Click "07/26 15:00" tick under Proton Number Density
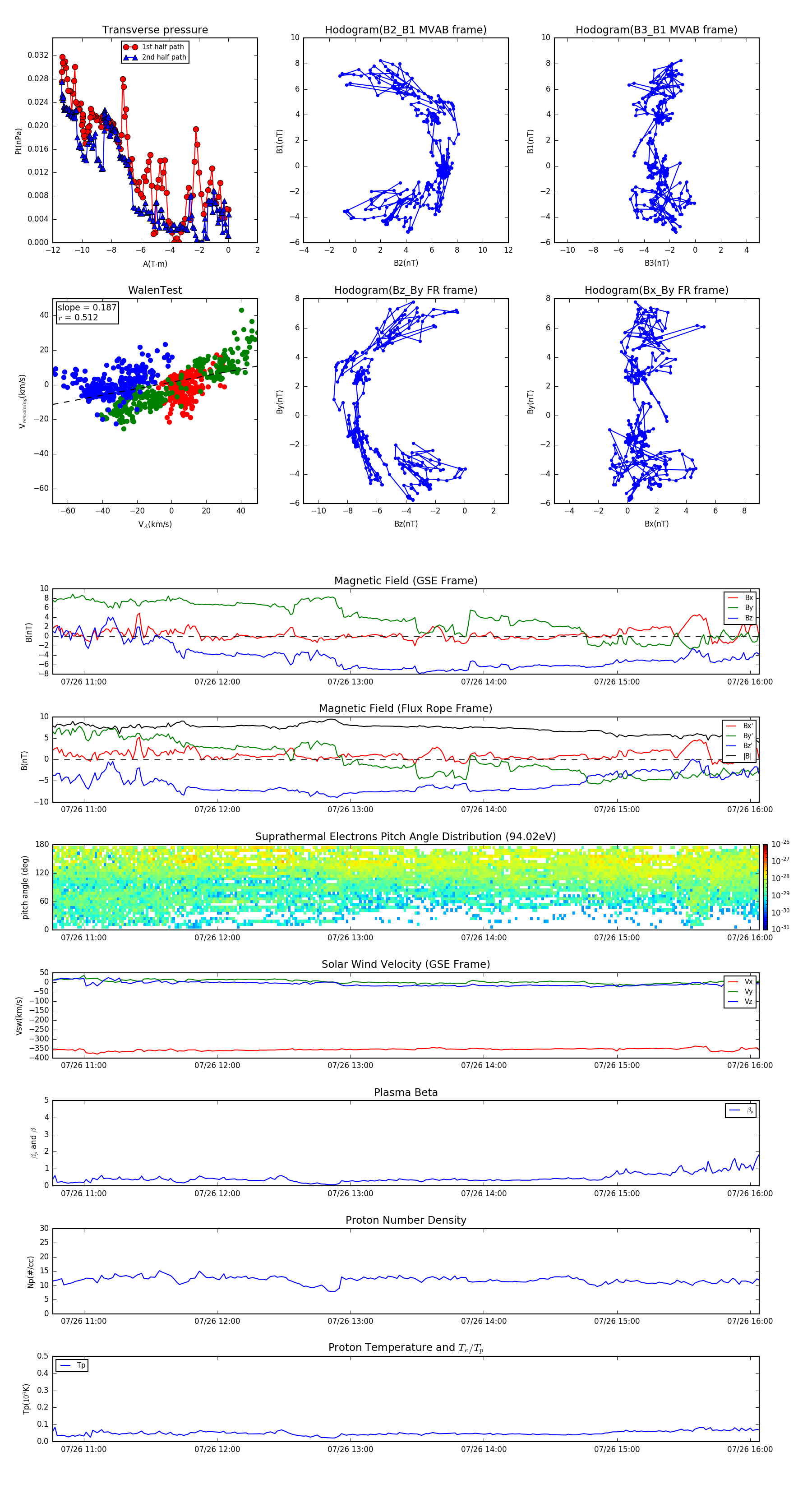812x1489 pixels. coord(617,1321)
